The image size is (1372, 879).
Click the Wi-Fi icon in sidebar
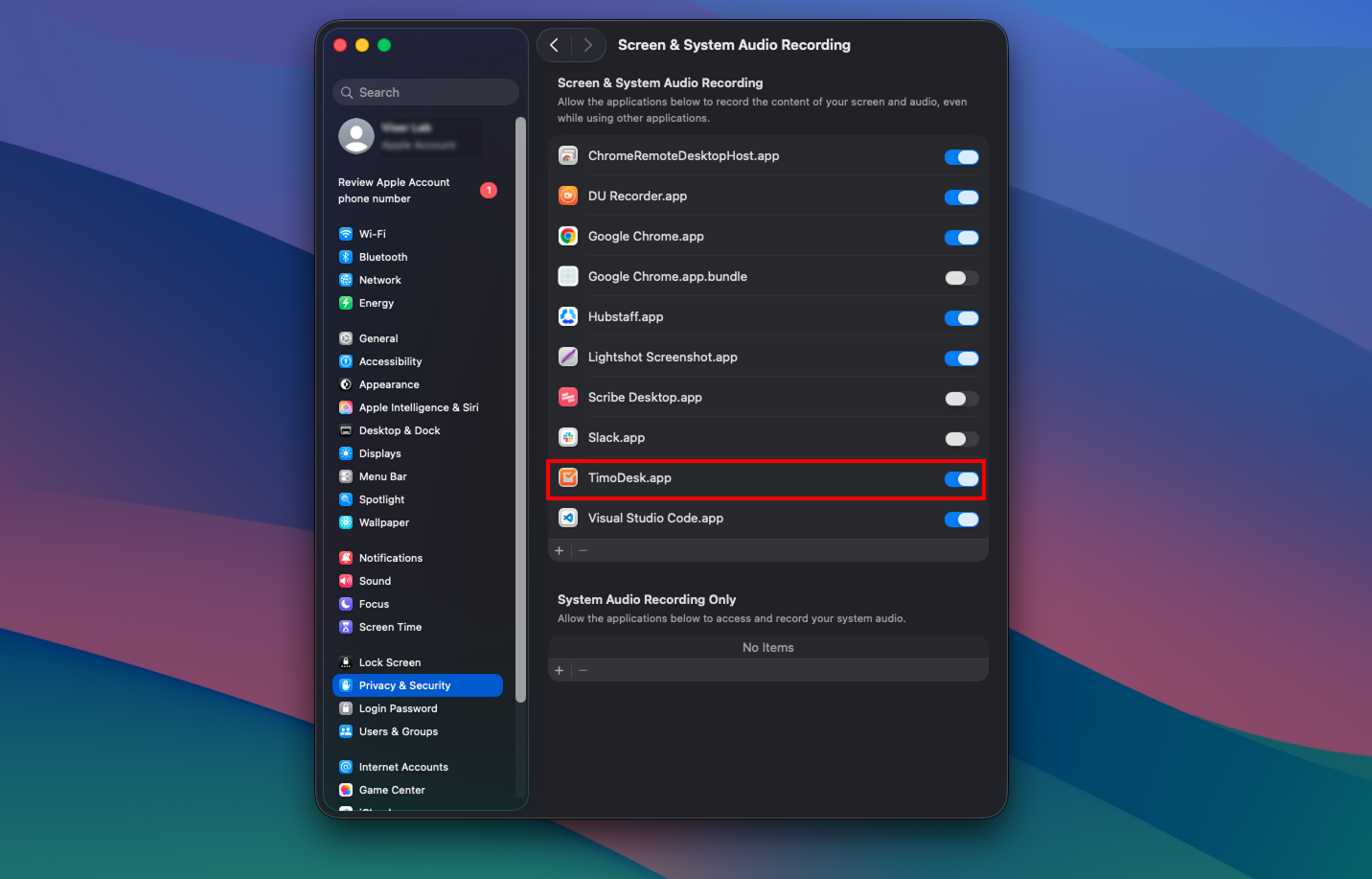[x=346, y=234]
